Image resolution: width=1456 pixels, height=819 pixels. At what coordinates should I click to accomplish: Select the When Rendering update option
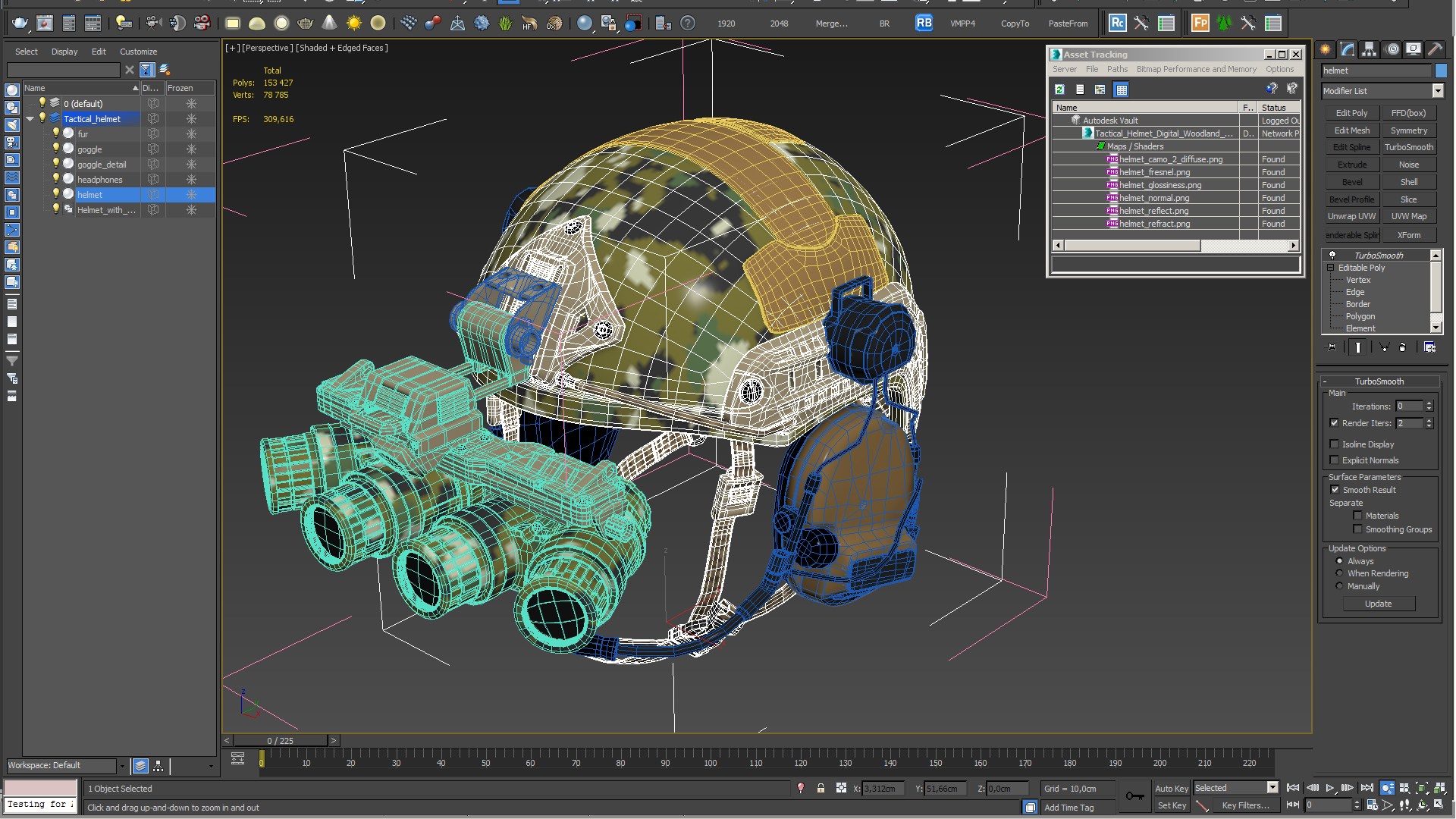click(1339, 573)
